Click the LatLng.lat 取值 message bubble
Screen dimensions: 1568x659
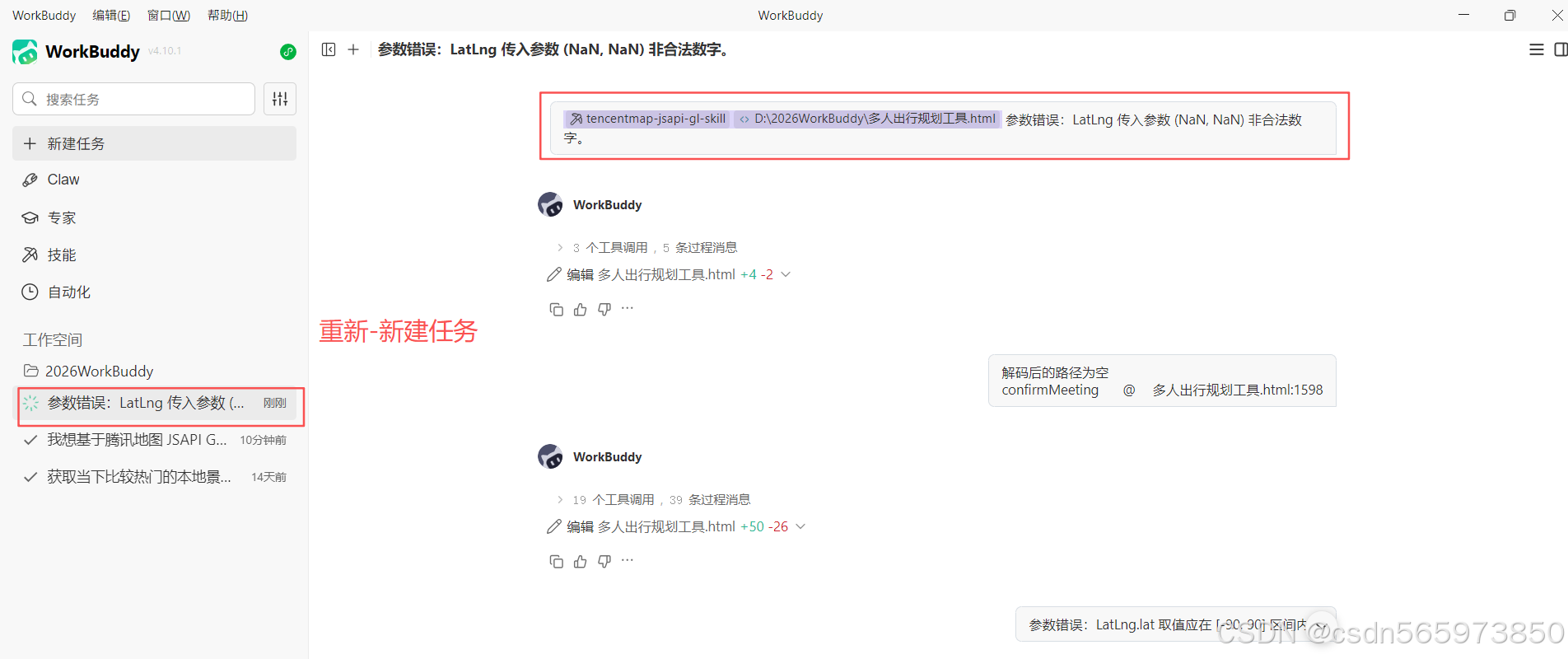[1175, 625]
